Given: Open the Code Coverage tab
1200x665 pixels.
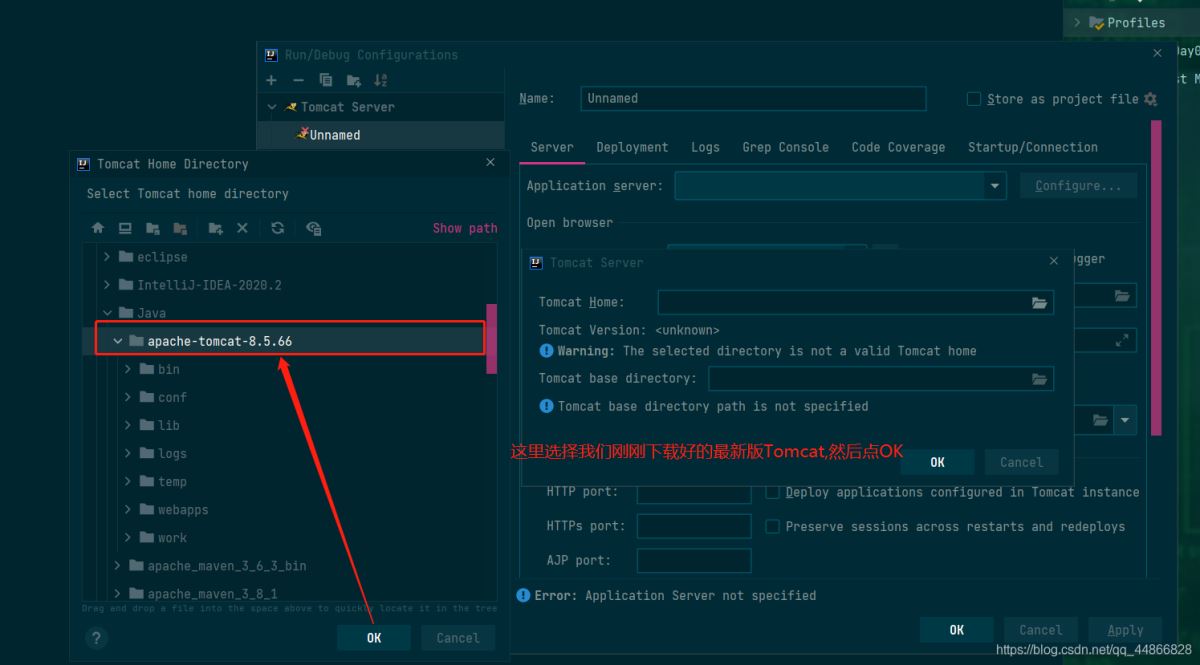Looking at the screenshot, I should click(898, 147).
